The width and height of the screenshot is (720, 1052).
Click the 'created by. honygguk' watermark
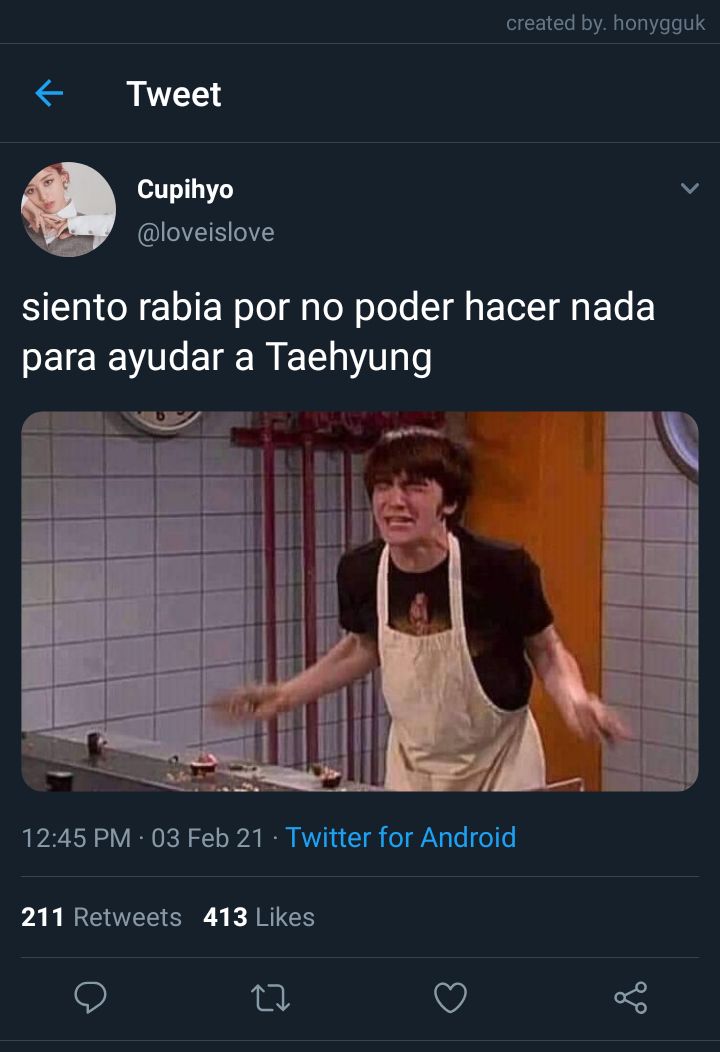tap(605, 23)
